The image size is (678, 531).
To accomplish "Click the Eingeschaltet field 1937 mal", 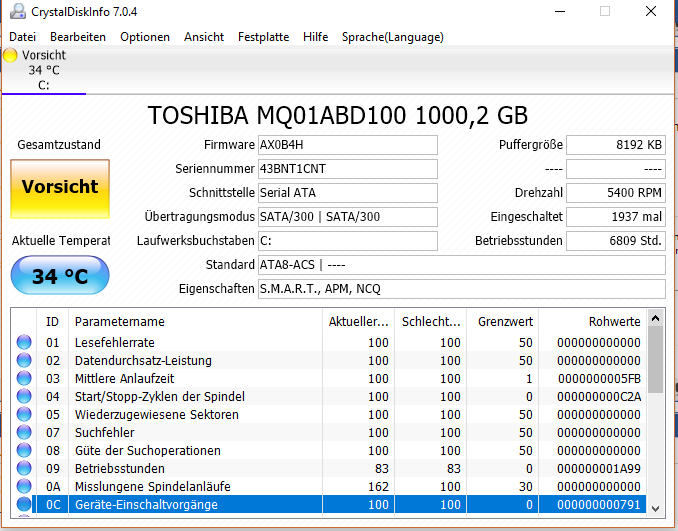I will 616,217.
